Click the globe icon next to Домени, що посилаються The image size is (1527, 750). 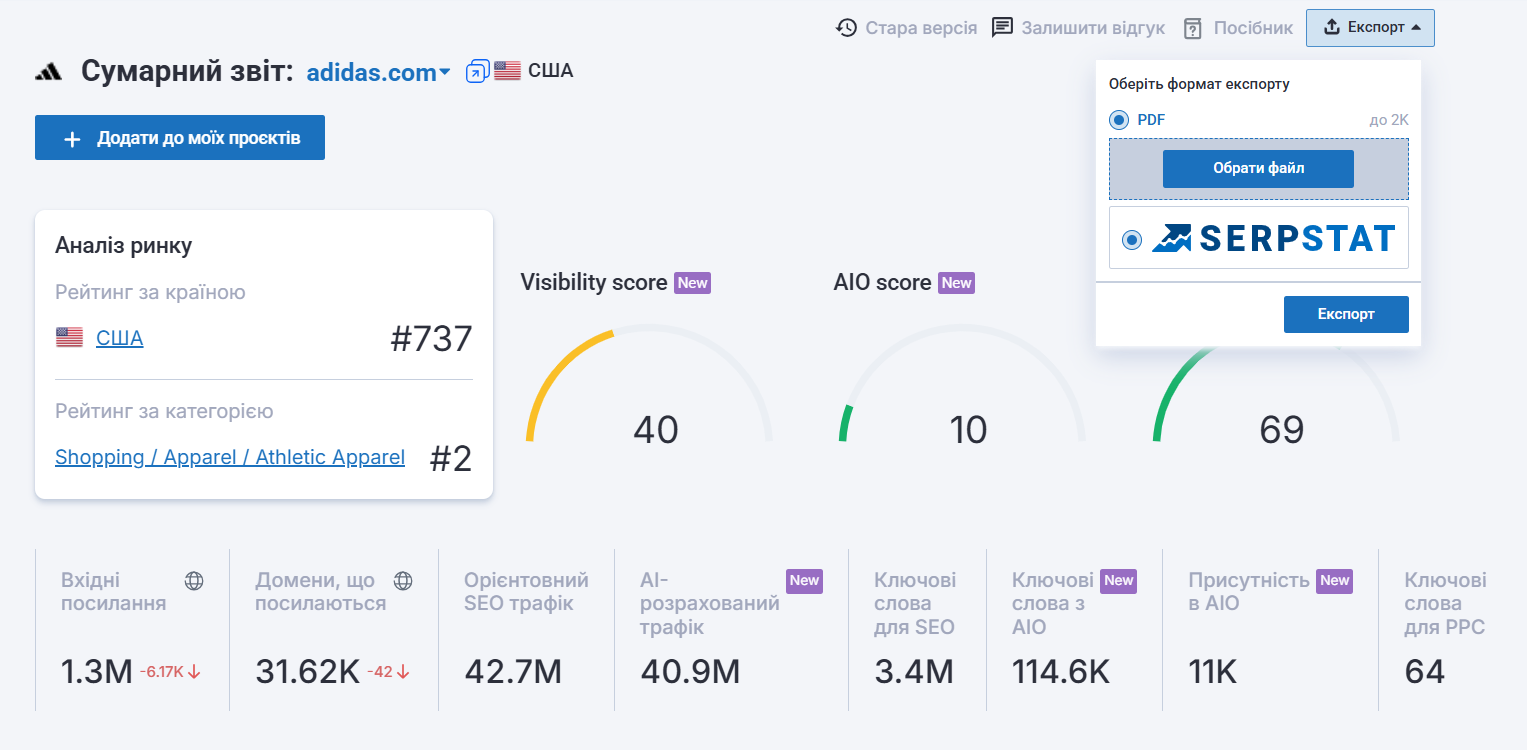403,581
